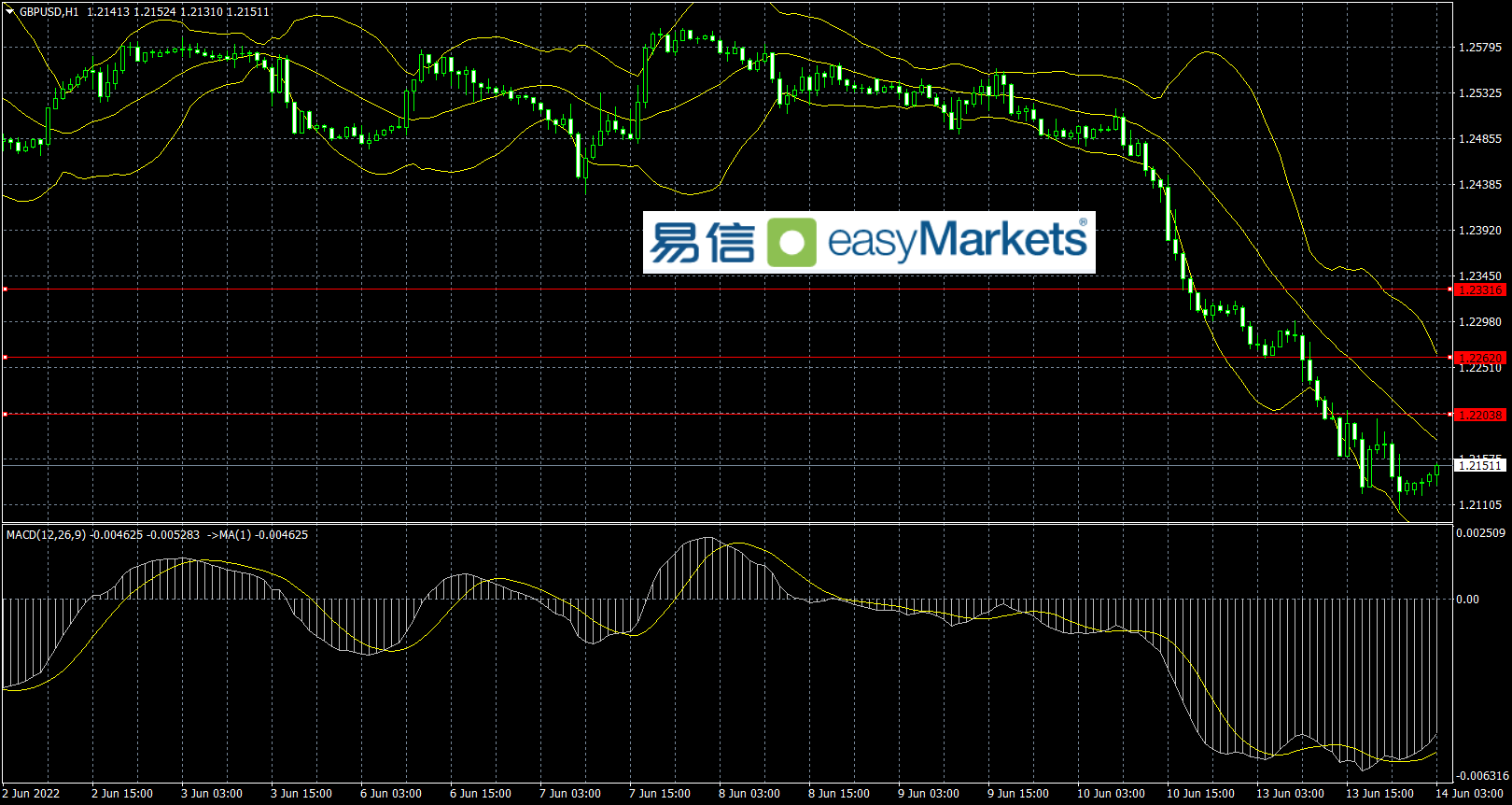The image size is (1512, 805).
Task: Select the open price 1.21413 in the title
Action: coord(108,12)
